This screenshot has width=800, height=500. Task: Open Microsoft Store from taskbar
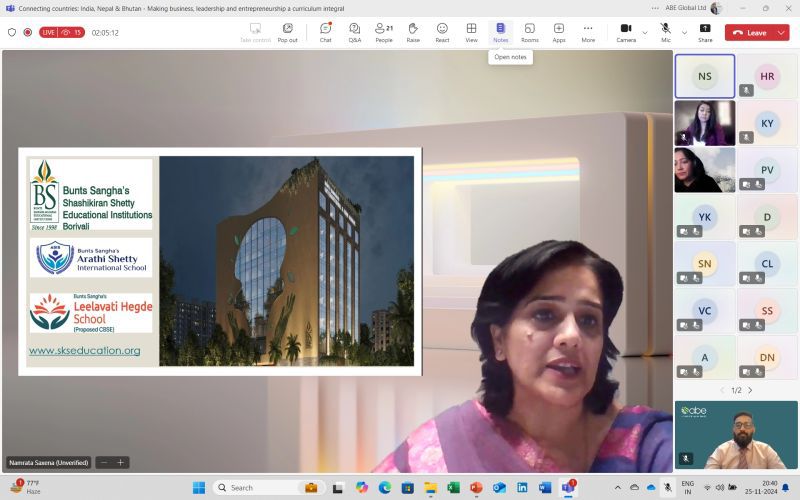408,488
